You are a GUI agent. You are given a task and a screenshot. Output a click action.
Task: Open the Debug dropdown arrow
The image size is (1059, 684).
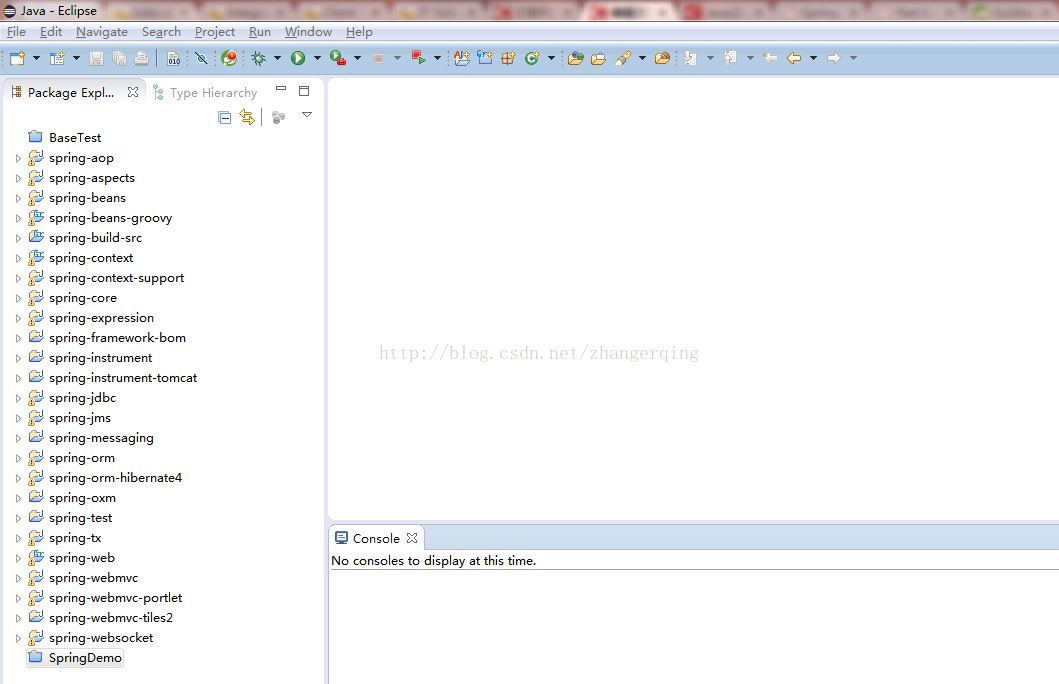coord(277,58)
